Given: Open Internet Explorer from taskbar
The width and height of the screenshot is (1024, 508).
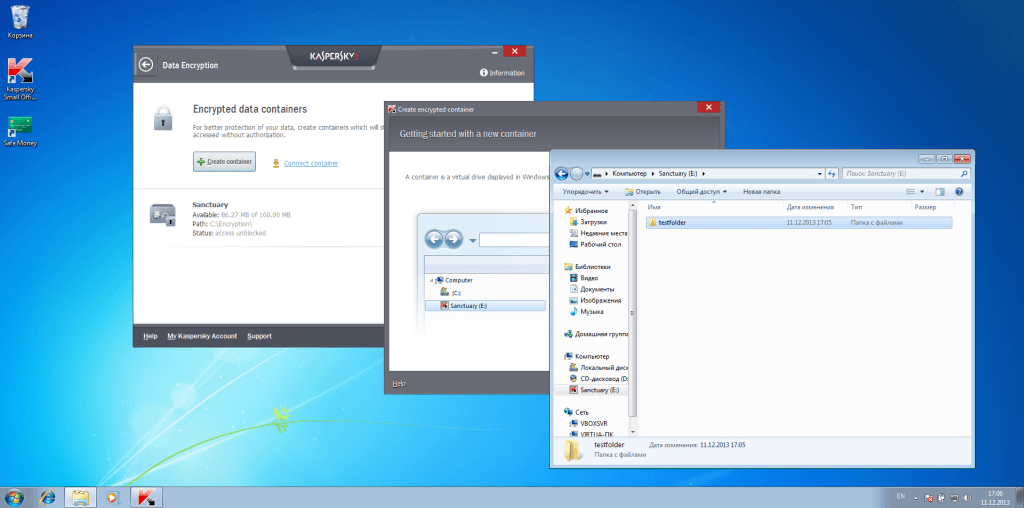Looking at the screenshot, I should [48, 498].
